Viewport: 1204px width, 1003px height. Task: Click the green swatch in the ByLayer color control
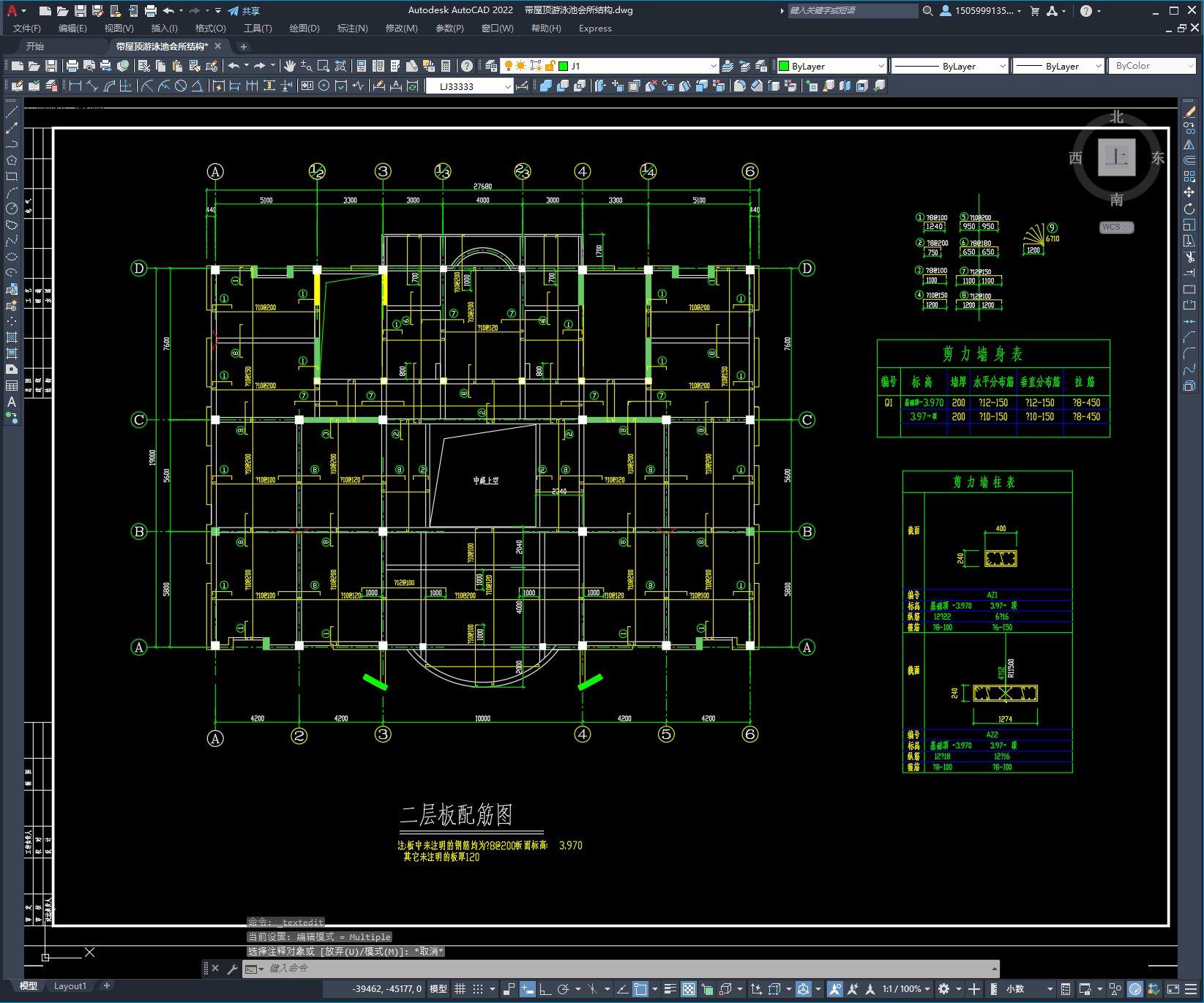784,66
